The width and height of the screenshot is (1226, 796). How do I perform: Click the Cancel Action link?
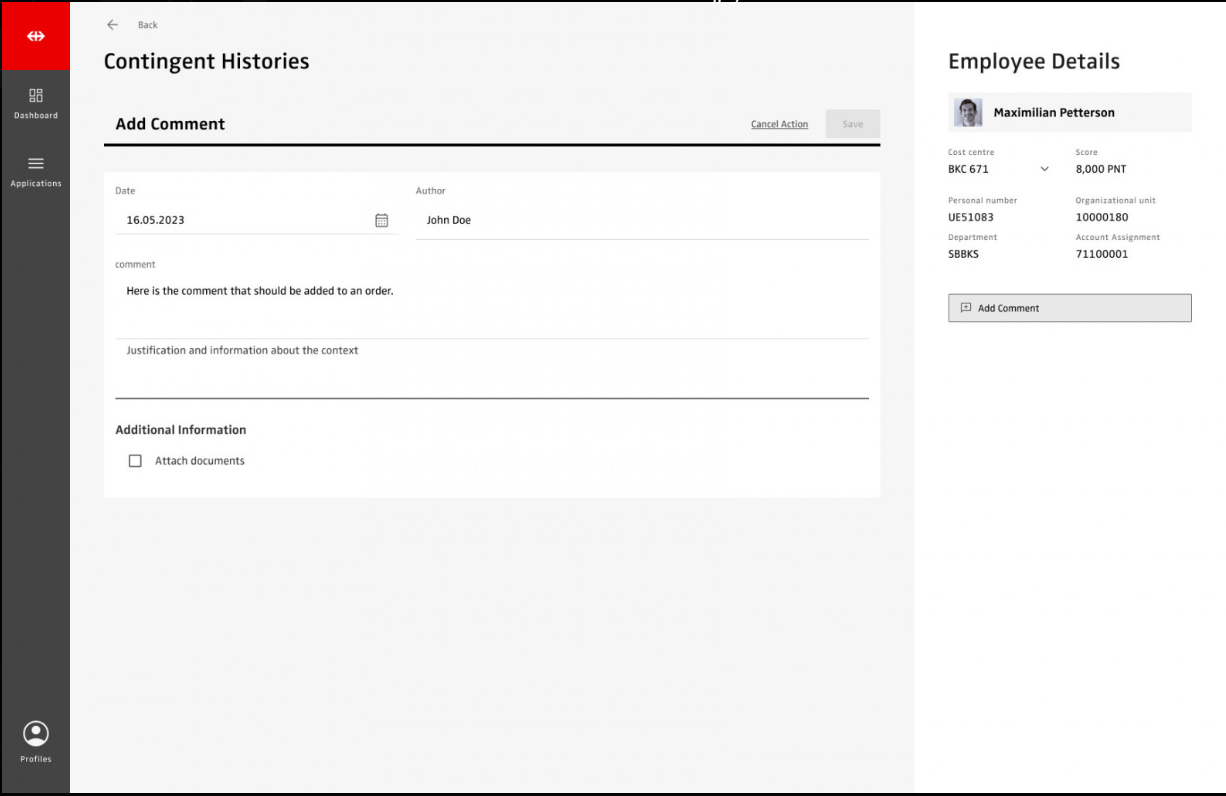pyautogui.click(x=779, y=124)
